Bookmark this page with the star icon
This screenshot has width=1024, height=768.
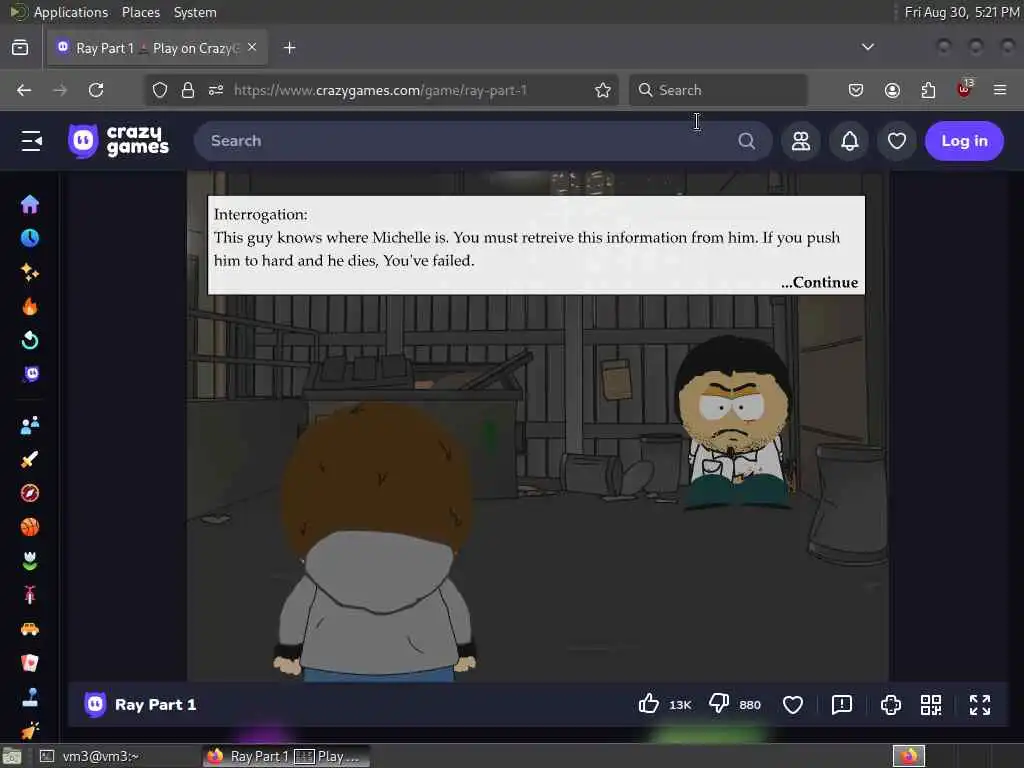click(x=603, y=90)
